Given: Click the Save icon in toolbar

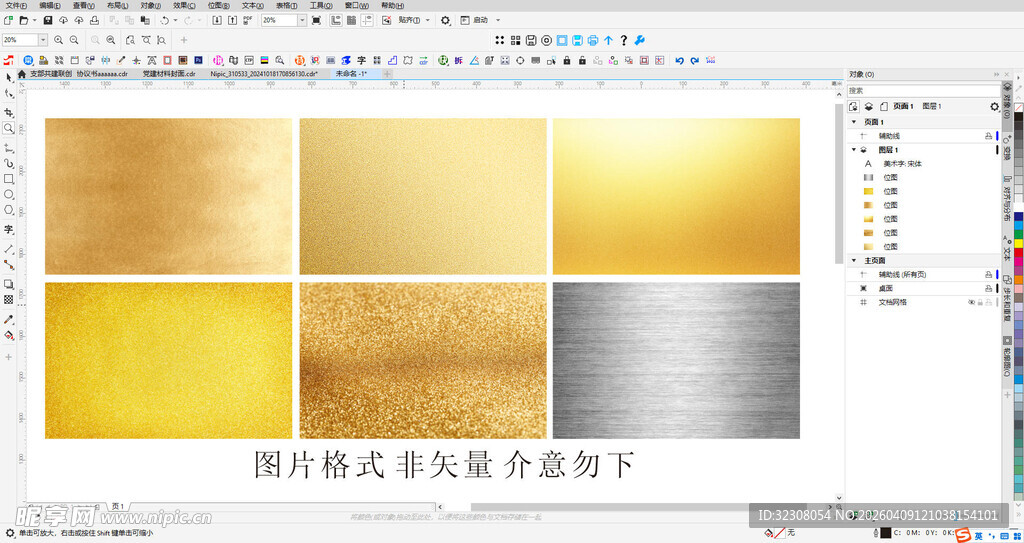Looking at the screenshot, I should [x=48, y=20].
